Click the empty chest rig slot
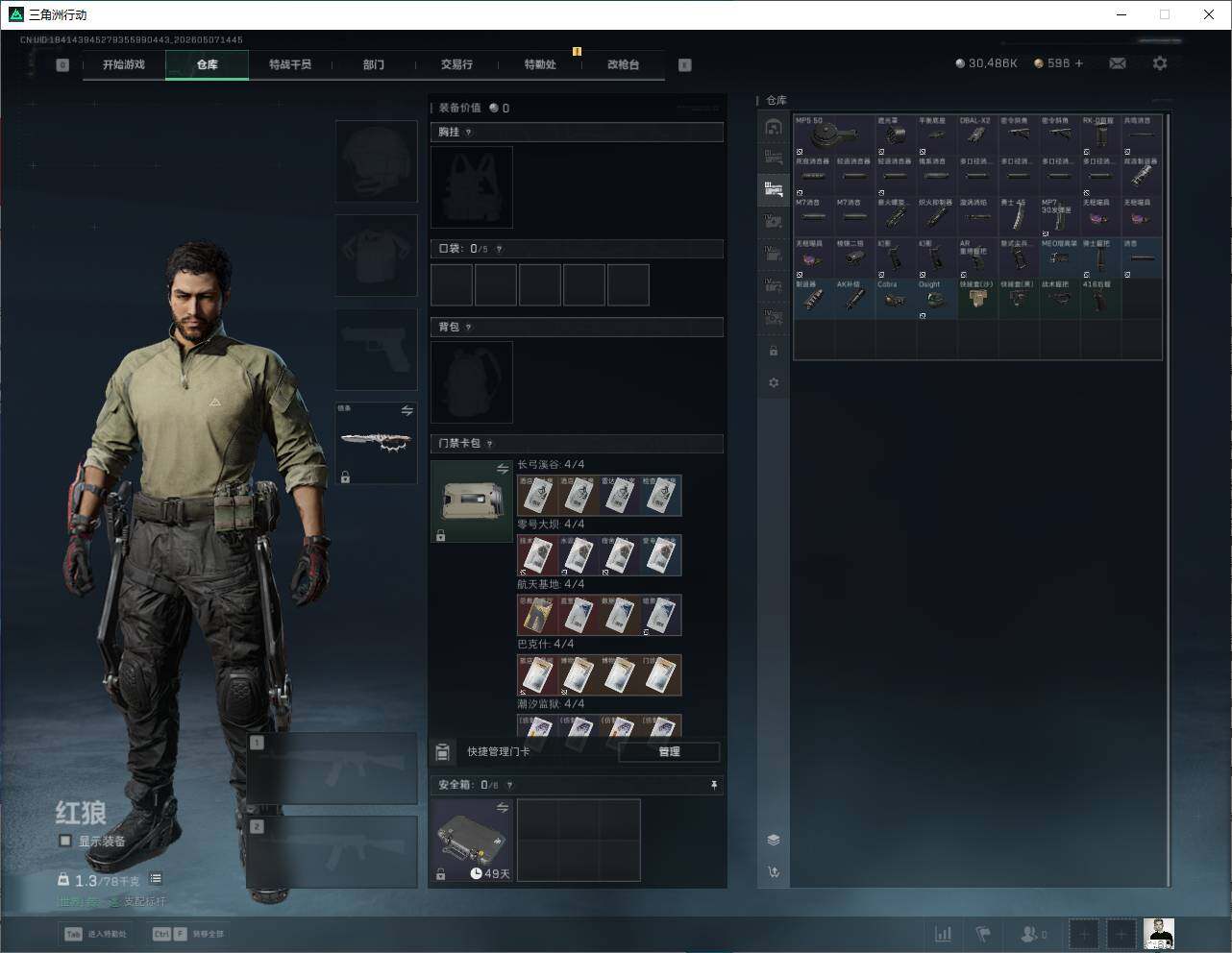 coord(472,187)
